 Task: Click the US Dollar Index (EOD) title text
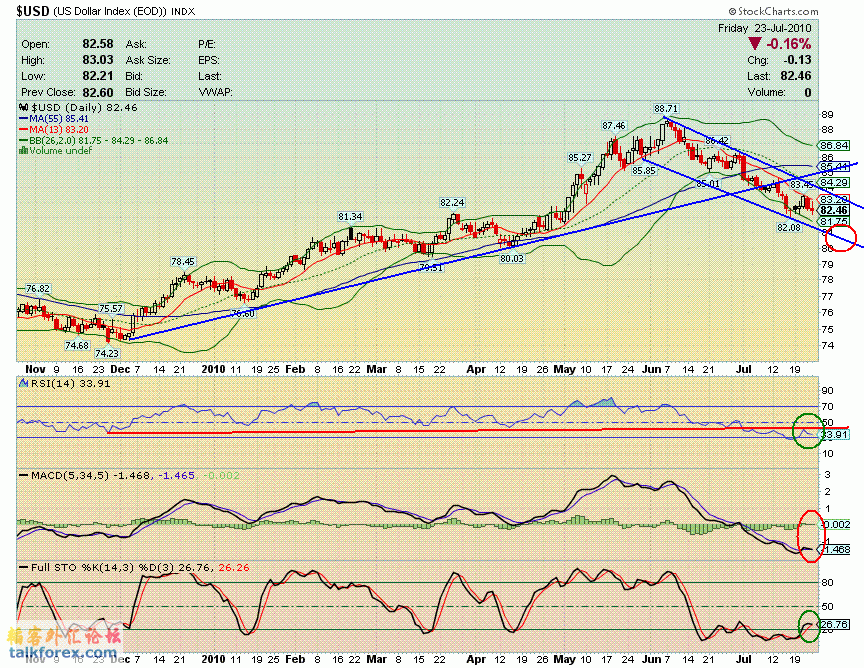[110, 11]
